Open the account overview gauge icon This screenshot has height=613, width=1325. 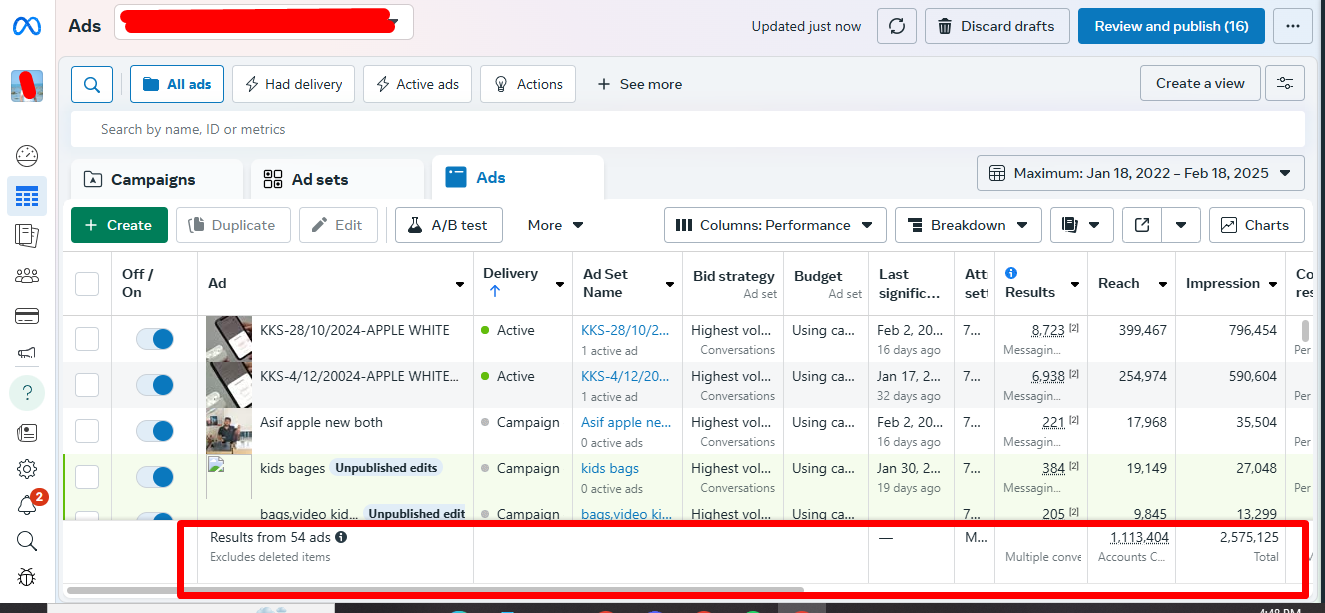pos(27,155)
